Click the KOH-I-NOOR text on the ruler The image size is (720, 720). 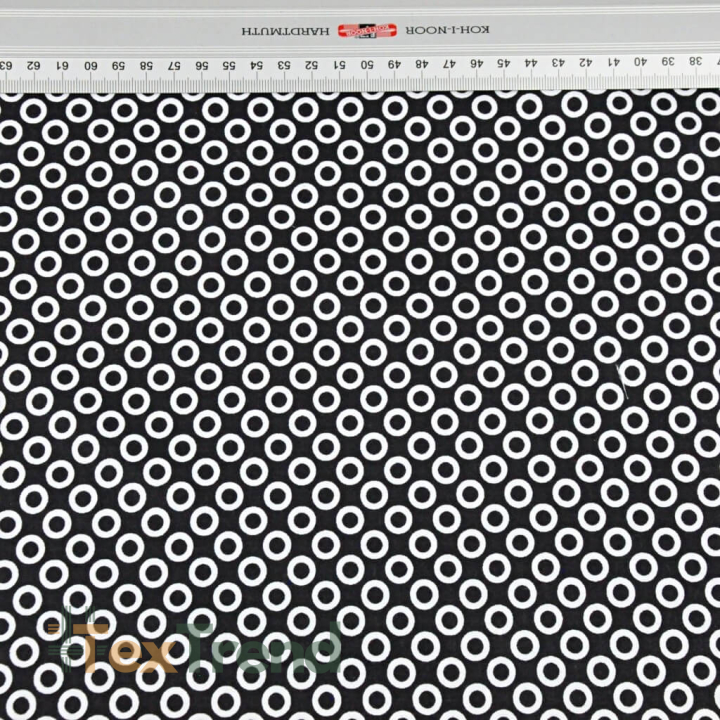pos(447,30)
